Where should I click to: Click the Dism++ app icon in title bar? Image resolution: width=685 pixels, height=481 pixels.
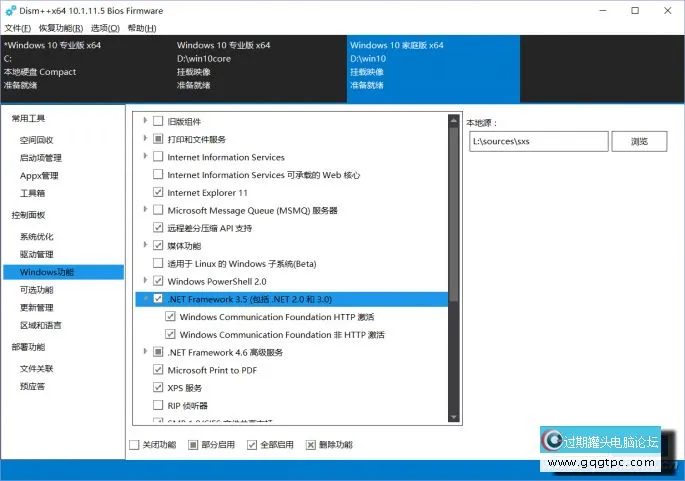10,10
